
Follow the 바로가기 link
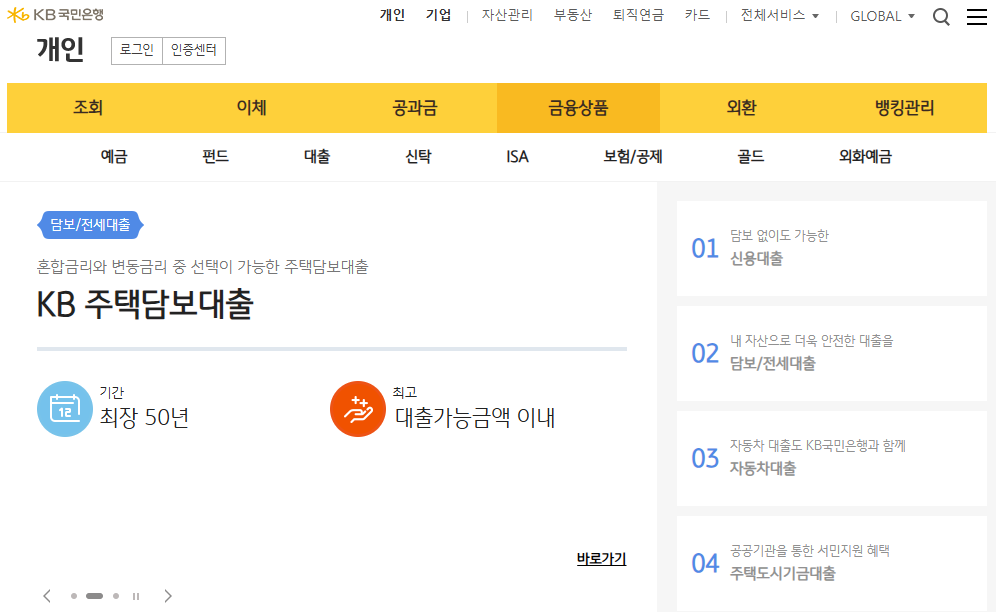[601, 559]
